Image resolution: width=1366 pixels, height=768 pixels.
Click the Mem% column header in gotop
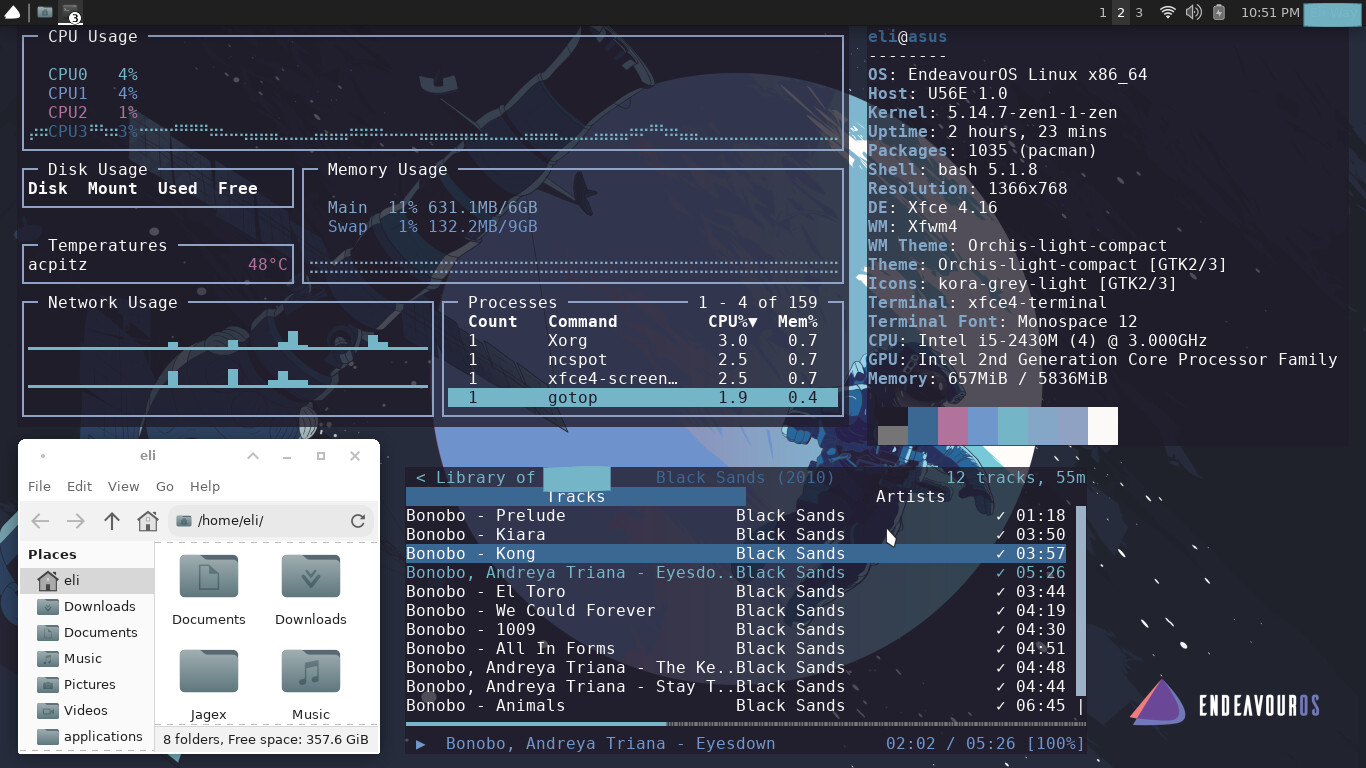pyautogui.click(x=798, y=322)
